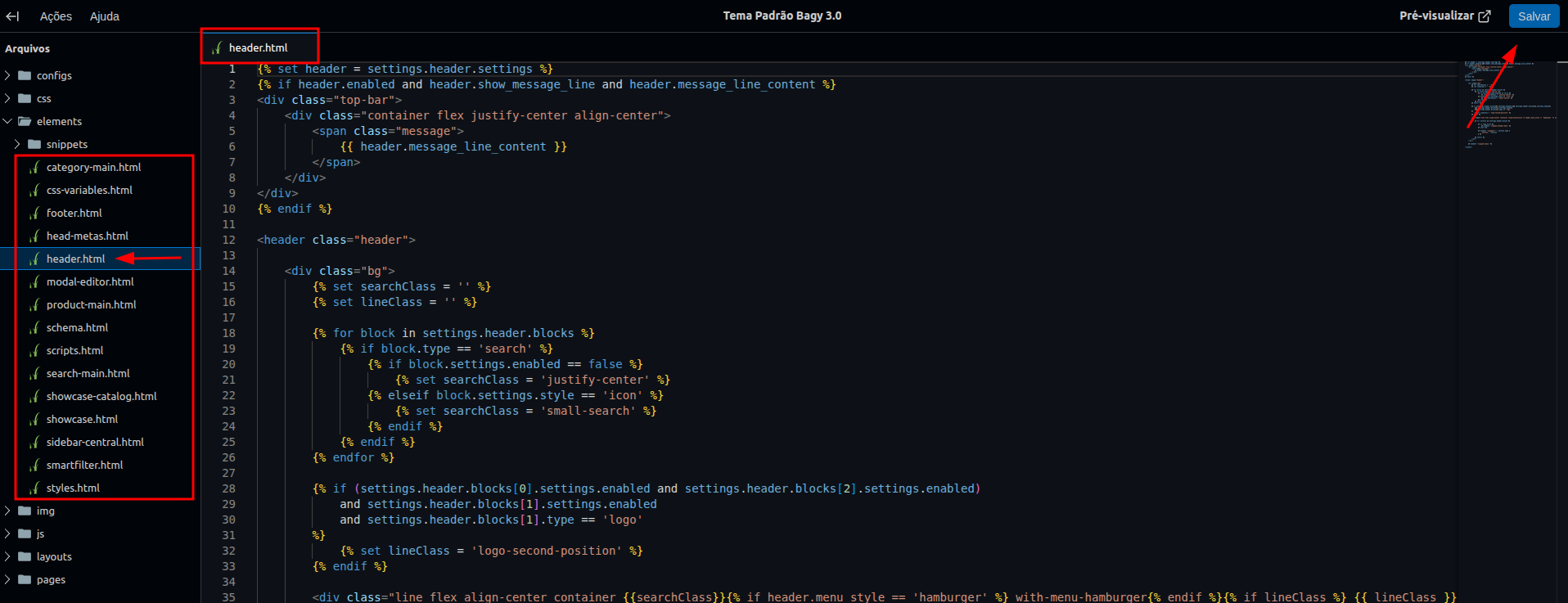The image size is (1568, 603).
Task: Click the external link icon beside Pré-visualizar
Action: 1485,16
